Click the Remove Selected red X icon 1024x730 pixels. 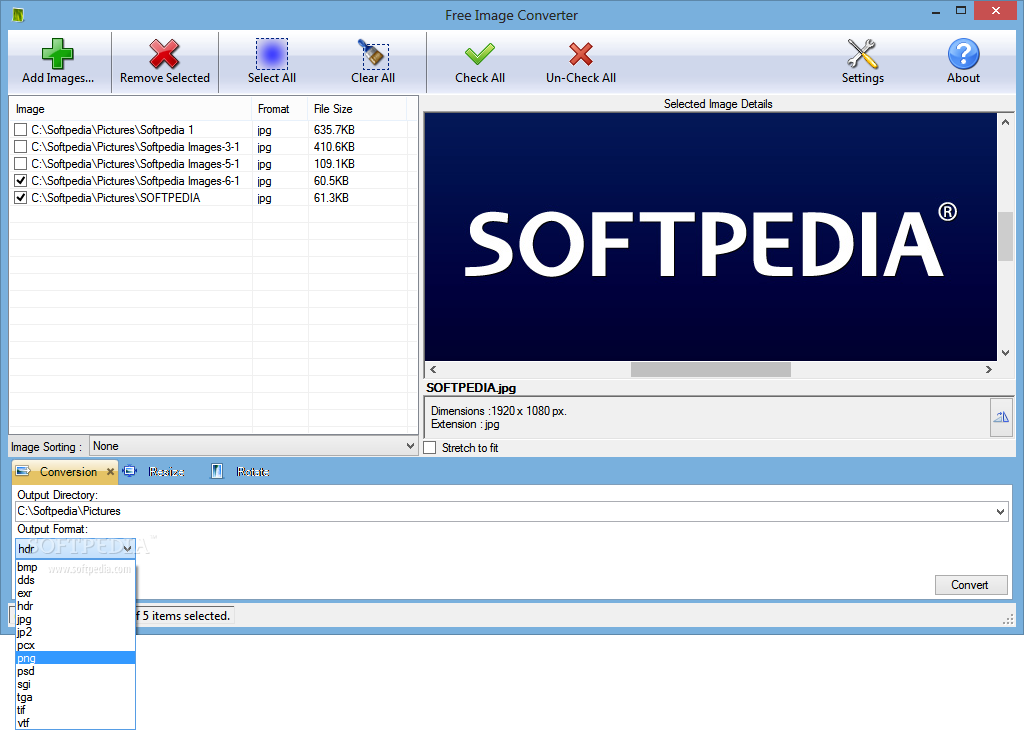coord(164,54)
